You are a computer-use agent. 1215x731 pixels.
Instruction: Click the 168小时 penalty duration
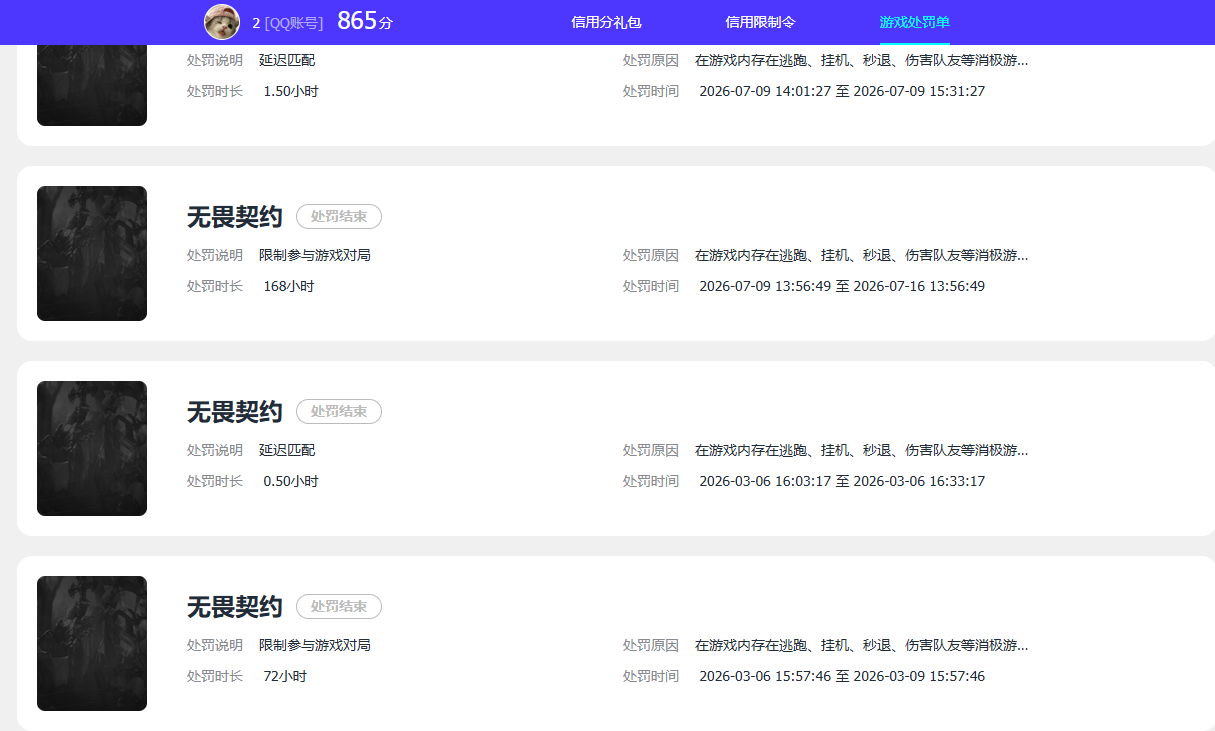pyautogui.click(x=289, y=286)
